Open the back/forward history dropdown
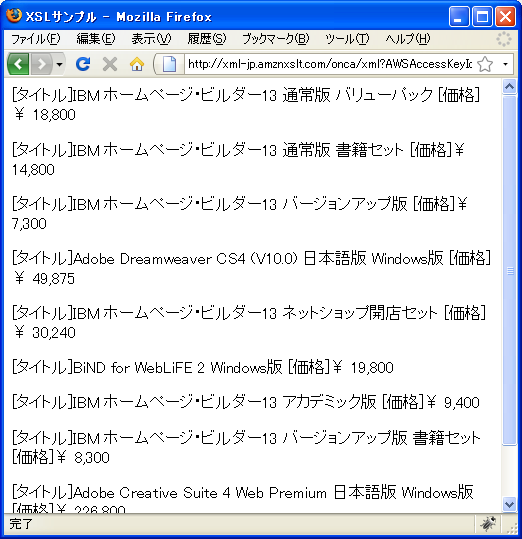Image resolution: width=522 pixels, height=539 pixels. [59, 64]
